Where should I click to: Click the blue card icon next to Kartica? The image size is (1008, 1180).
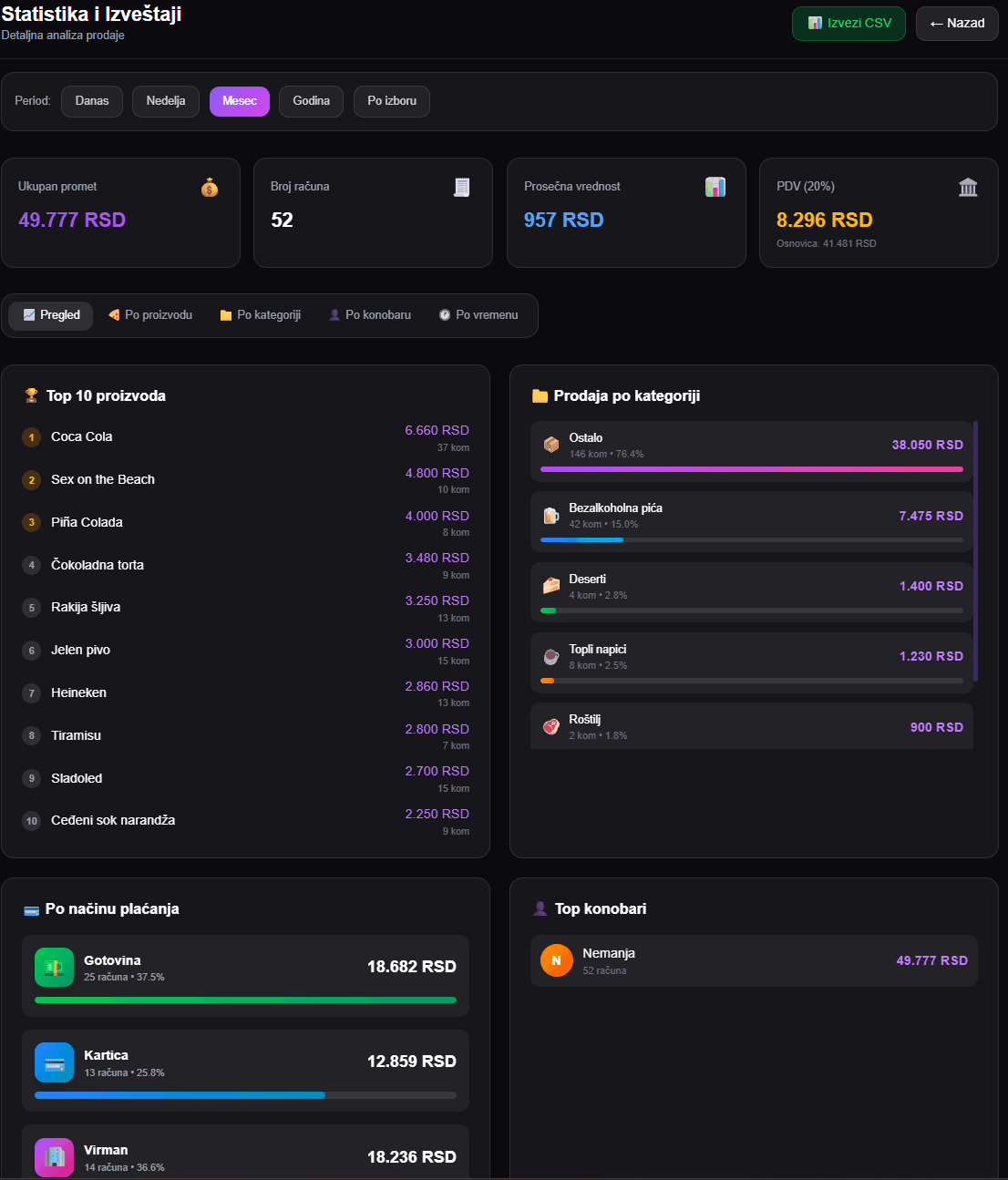tap(54, 1062)
